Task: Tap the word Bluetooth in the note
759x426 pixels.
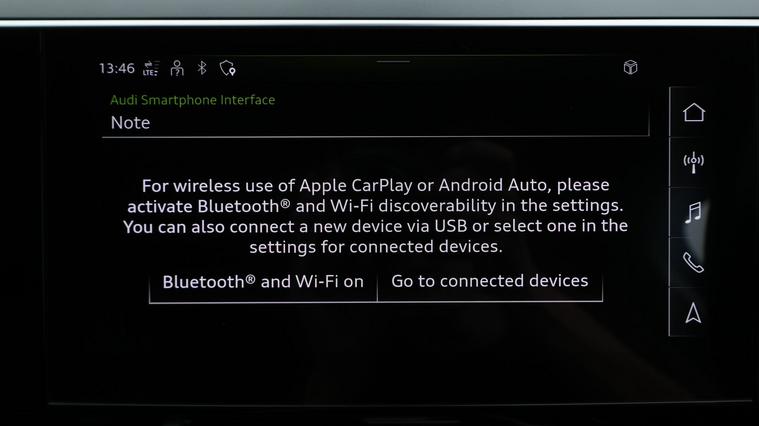Action: coord(238,207)
